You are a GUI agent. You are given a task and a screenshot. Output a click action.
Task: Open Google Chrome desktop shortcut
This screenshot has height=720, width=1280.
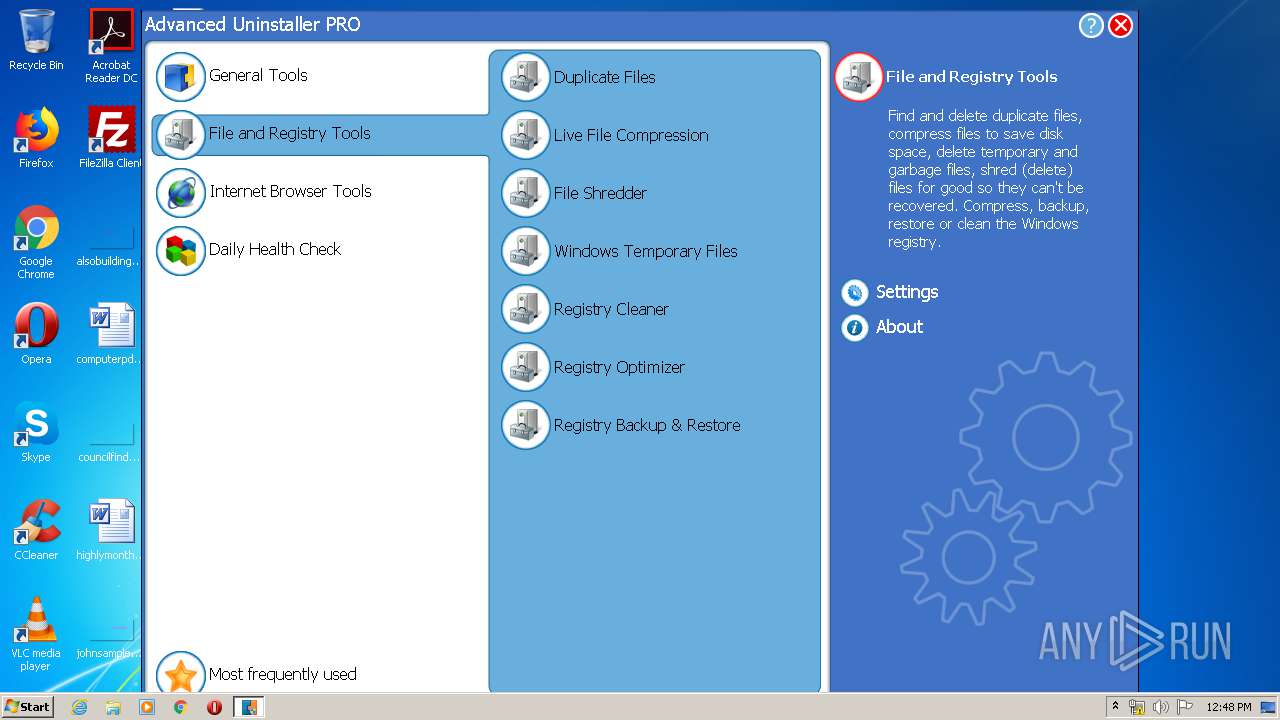[36, 242]
